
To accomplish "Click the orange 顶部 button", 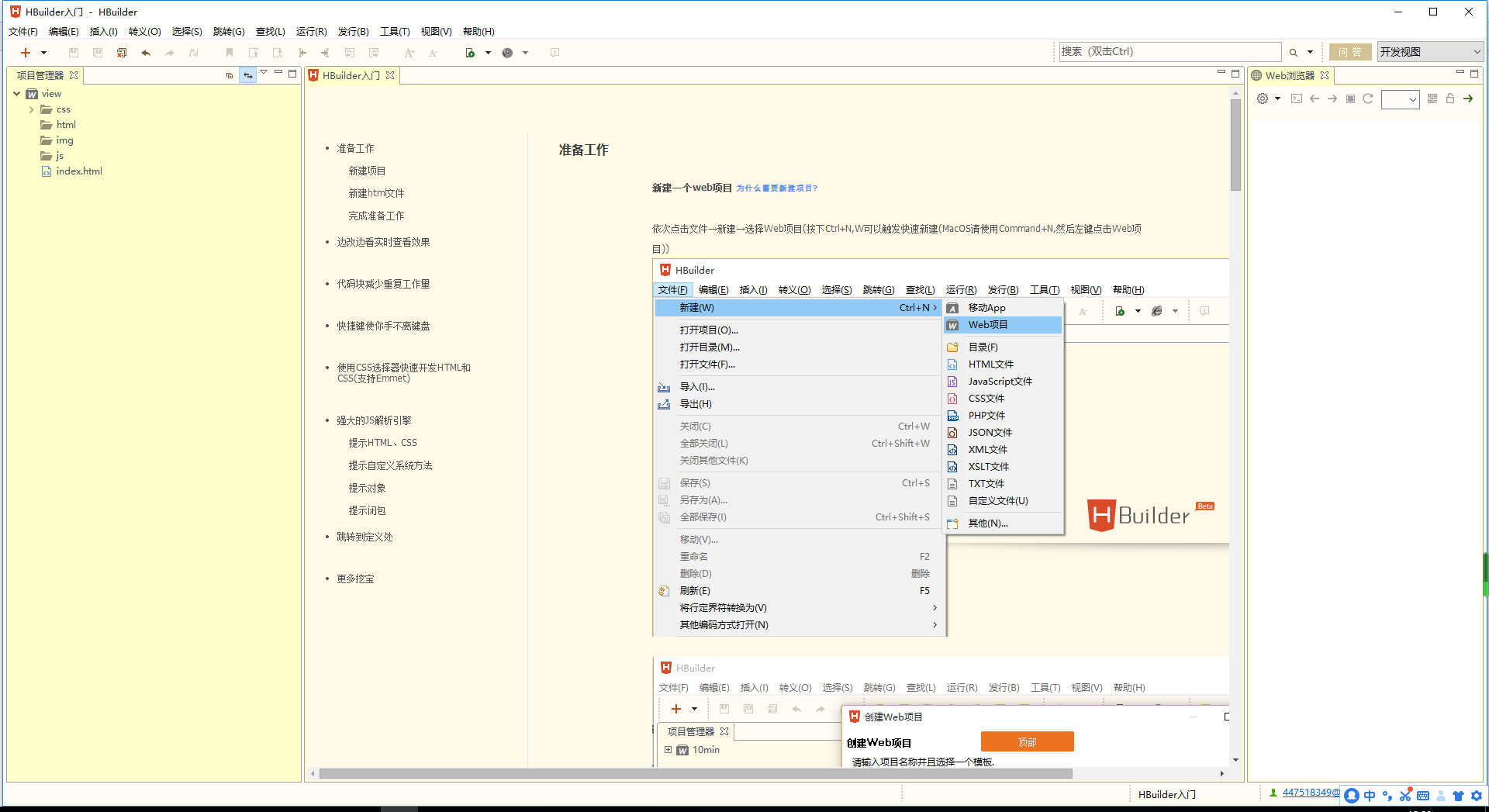I will (1027, 742).
